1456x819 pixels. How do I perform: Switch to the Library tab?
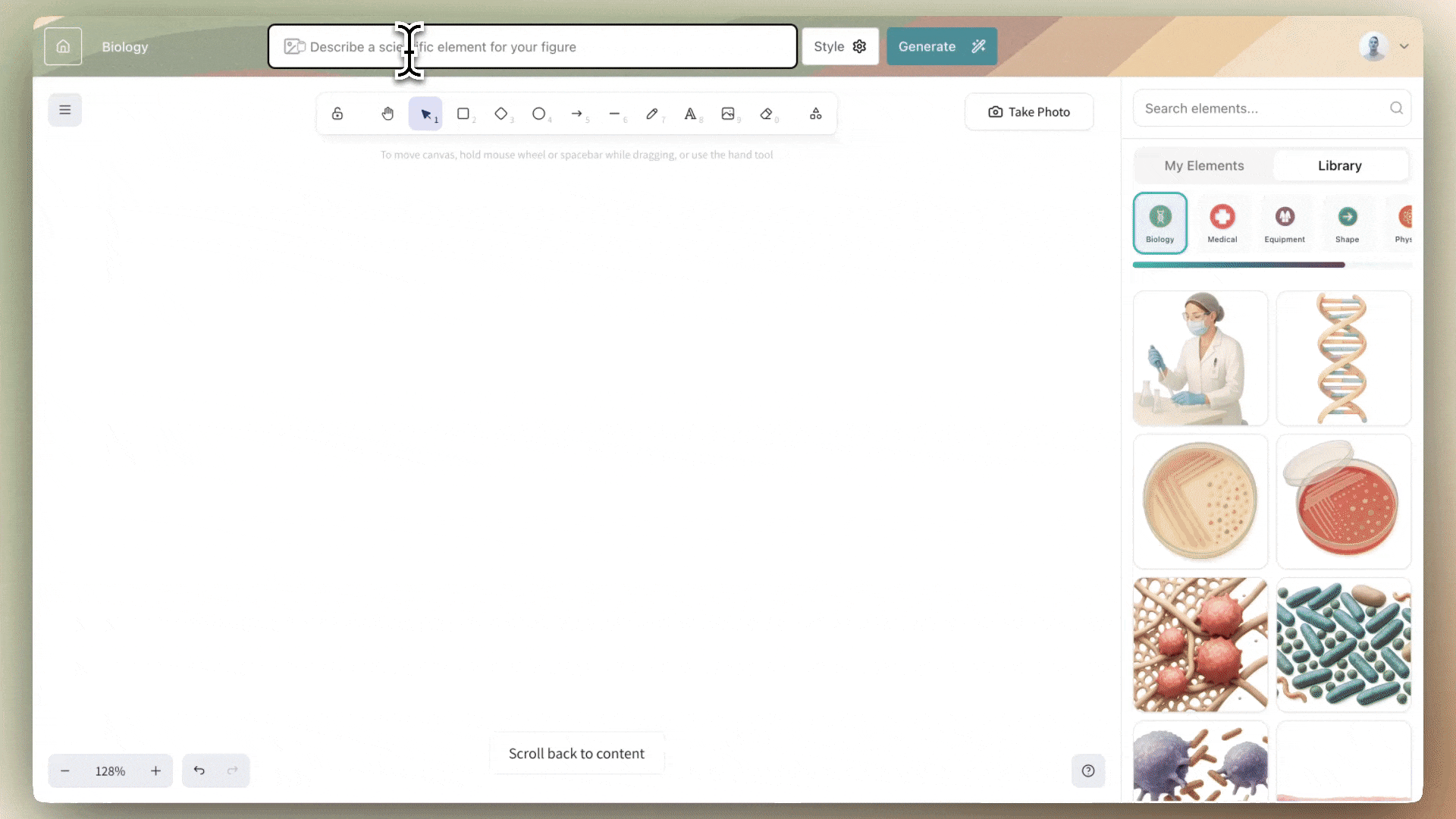1339,165
